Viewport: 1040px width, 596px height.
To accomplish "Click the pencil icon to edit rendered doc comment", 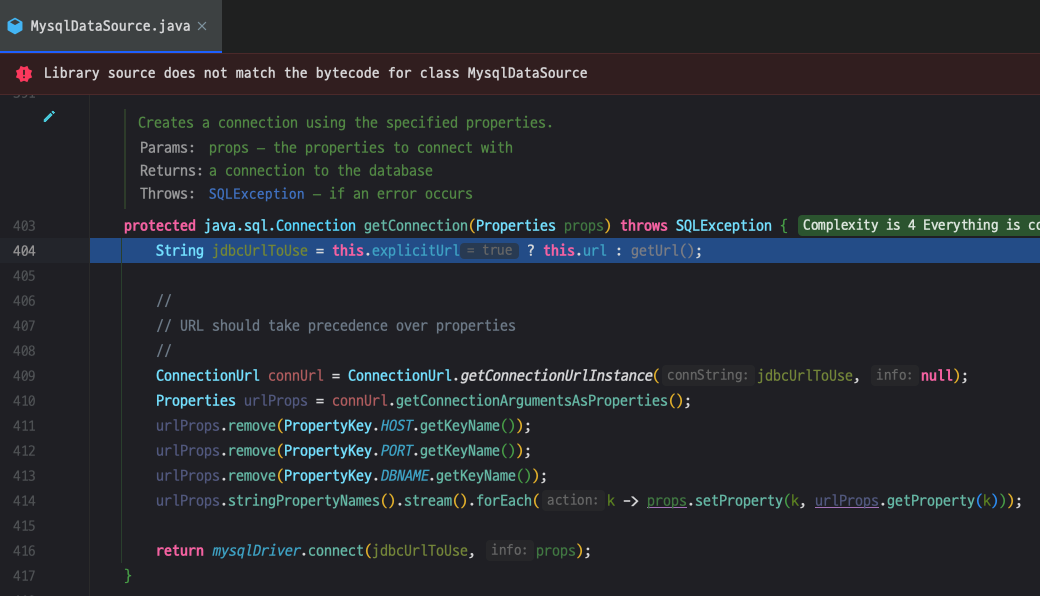I will (49, 117).
